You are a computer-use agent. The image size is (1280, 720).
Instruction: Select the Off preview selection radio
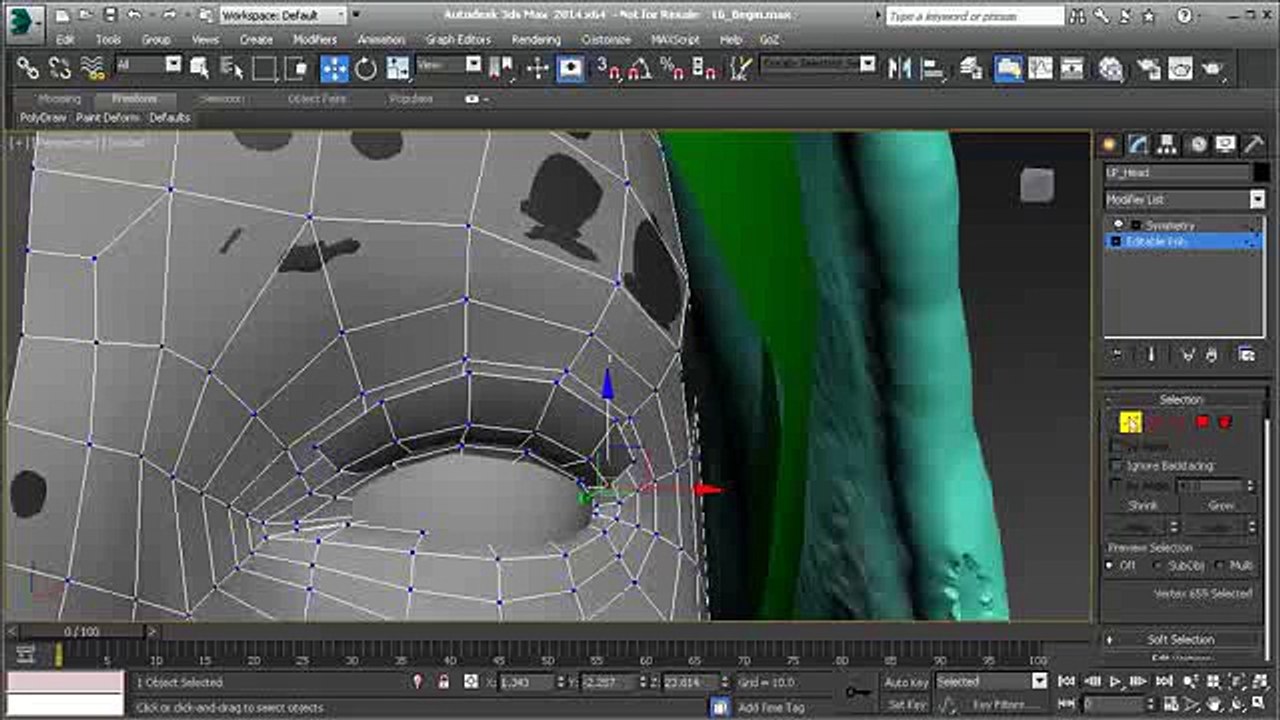1110,565
